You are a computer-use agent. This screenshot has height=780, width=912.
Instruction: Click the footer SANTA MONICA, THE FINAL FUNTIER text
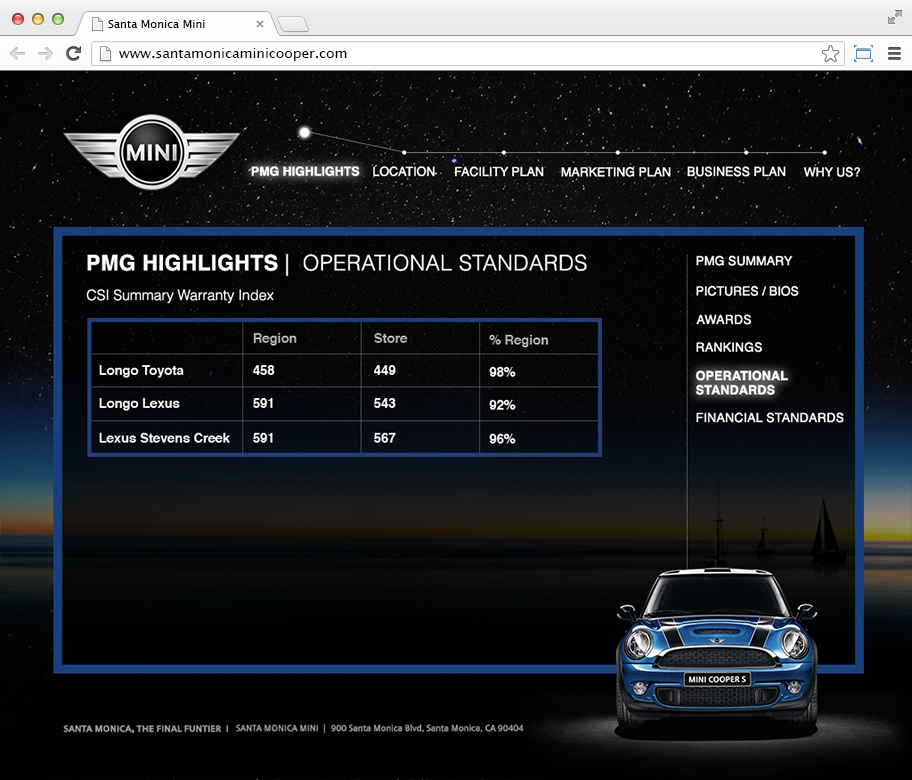[142, 728]
